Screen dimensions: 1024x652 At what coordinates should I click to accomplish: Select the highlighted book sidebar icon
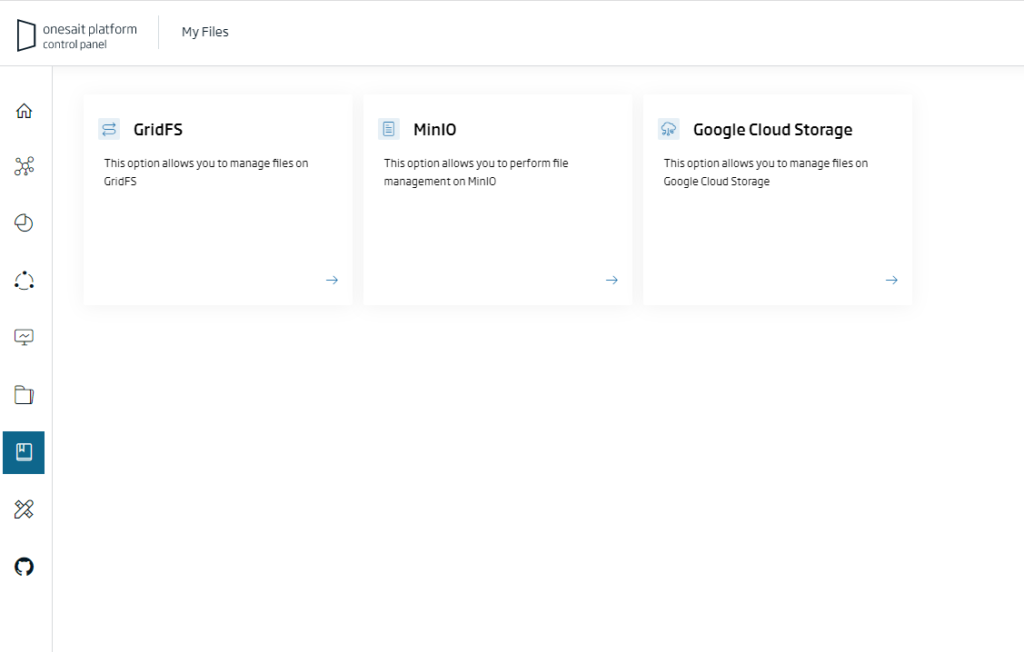[x=24, y=452]
